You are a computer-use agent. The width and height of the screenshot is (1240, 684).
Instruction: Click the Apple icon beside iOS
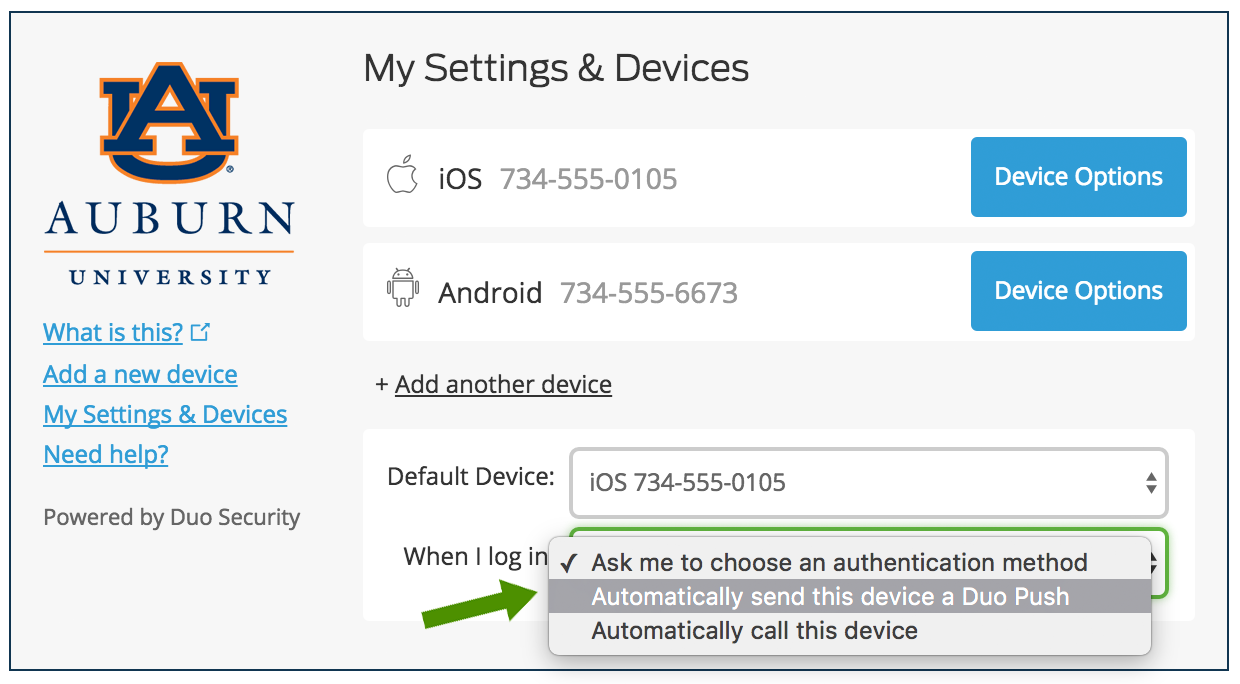[401, 178]
